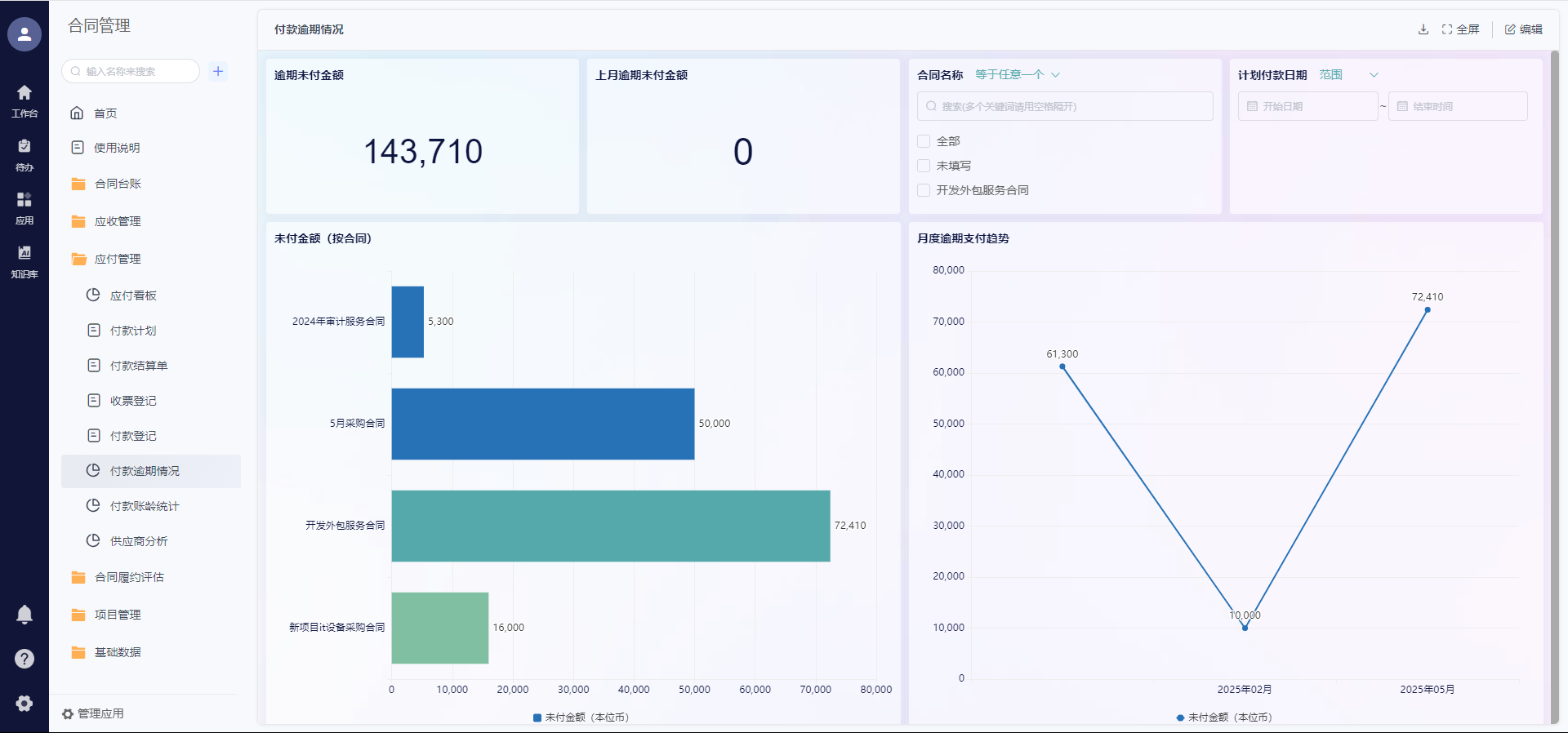Open the 付款计划 menu item

tap(133, 331)
